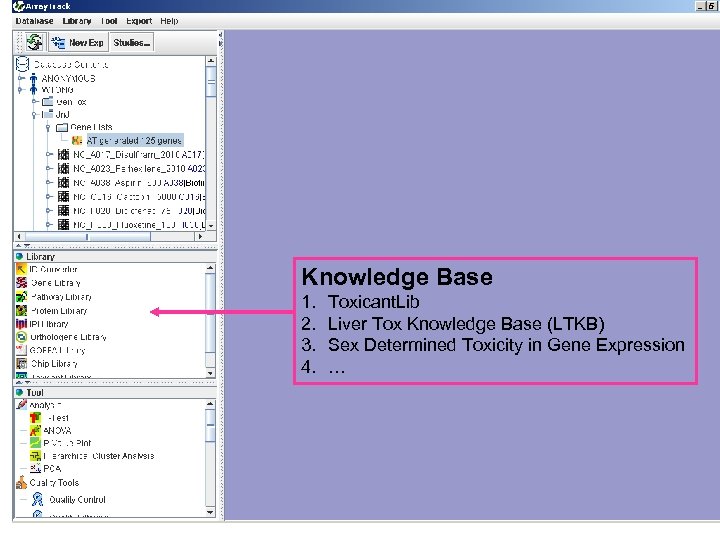Select the Chip Library text entry
720x540 pixels.
pyautogui.click(x=54, y=364)
